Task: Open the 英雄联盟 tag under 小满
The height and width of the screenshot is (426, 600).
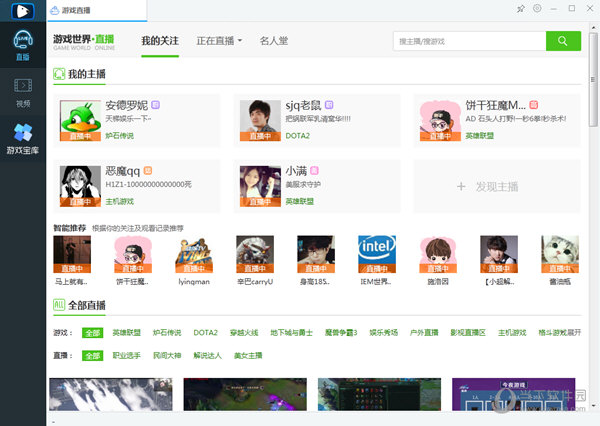Action: click(300, 202)
